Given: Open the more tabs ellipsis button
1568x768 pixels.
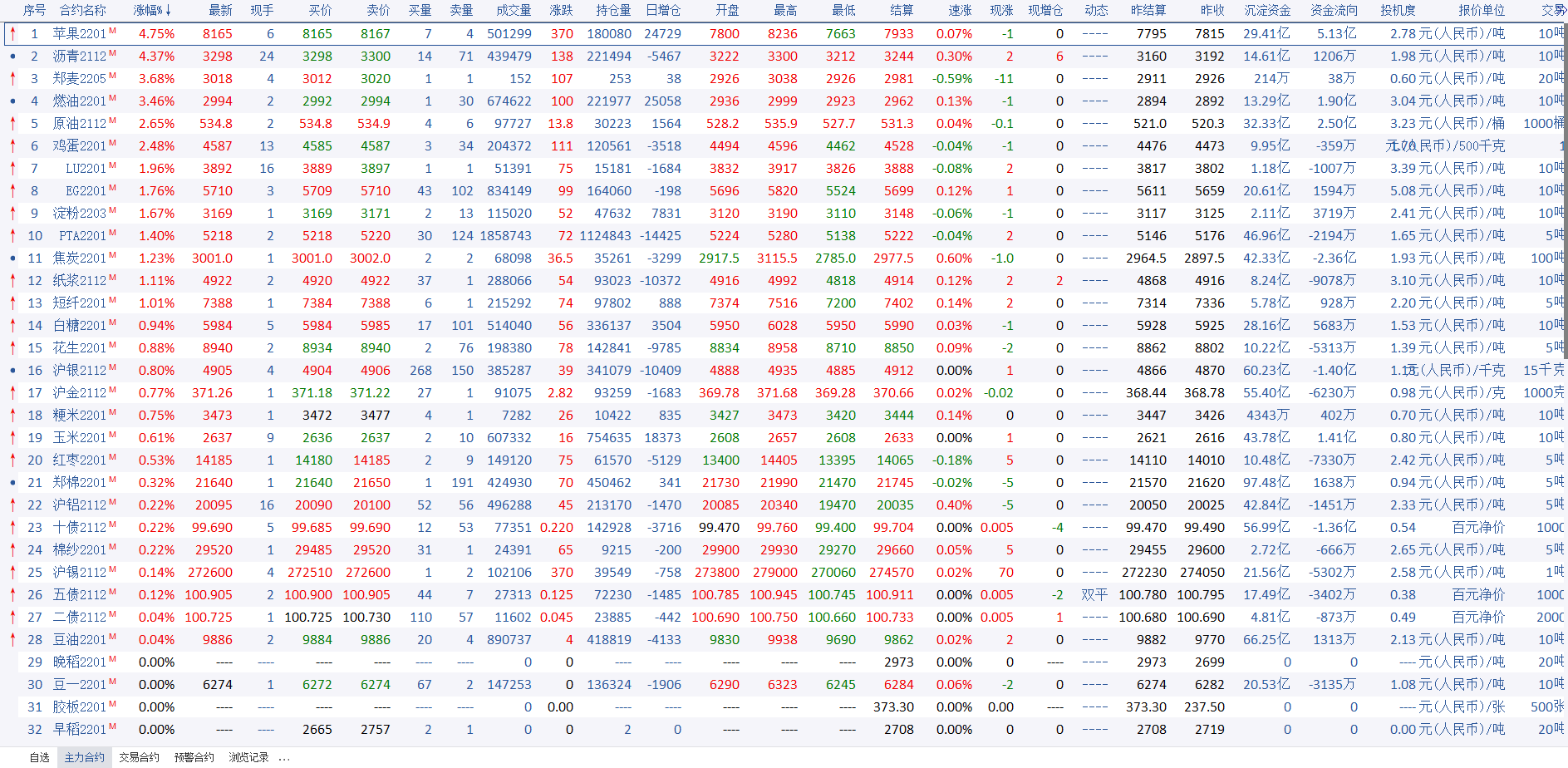Looking at the screenshot, I should point(284,758).
